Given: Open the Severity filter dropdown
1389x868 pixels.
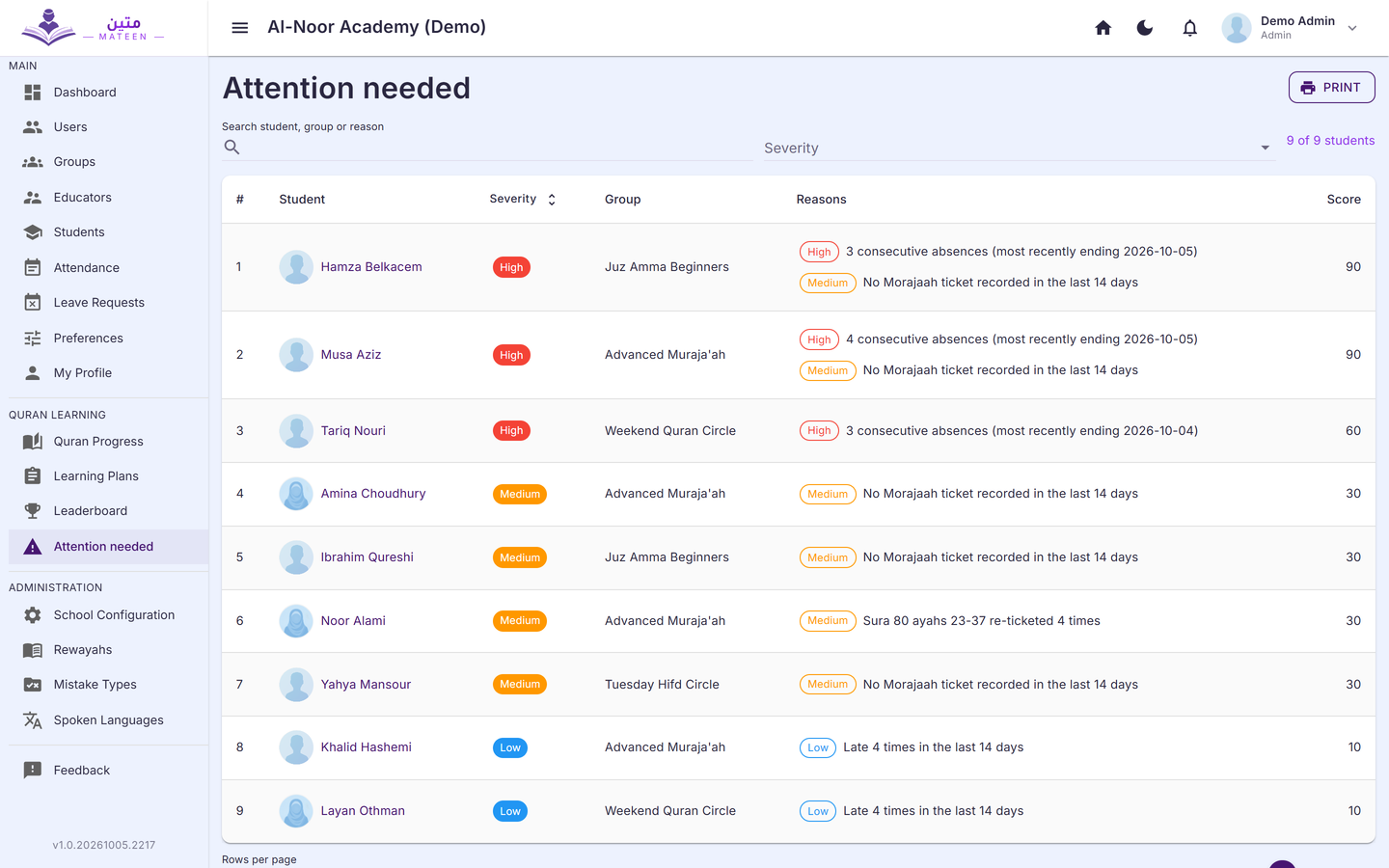Looking at the screenshot, I should [1018, 148].
